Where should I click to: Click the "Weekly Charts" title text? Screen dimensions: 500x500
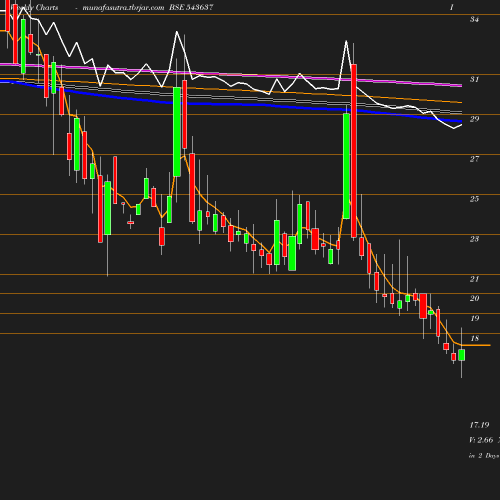pyautogui.click(x=34, y=7)
